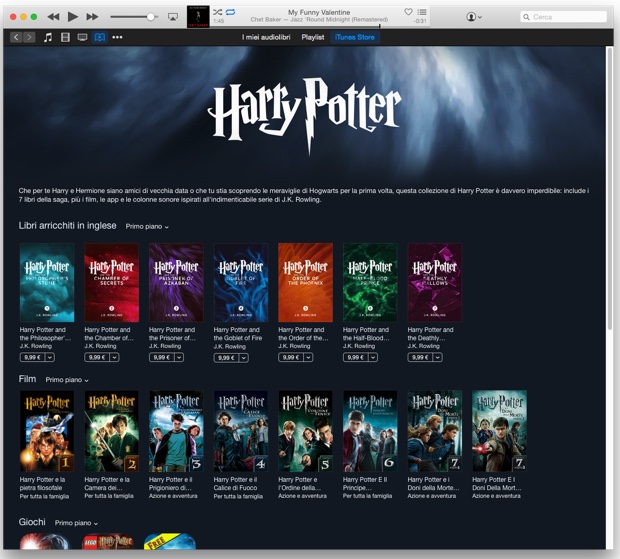This screenshot has height=559, width=620.
Task: Open price options arrow for Deathly Hallows
Action: [438, 357]
